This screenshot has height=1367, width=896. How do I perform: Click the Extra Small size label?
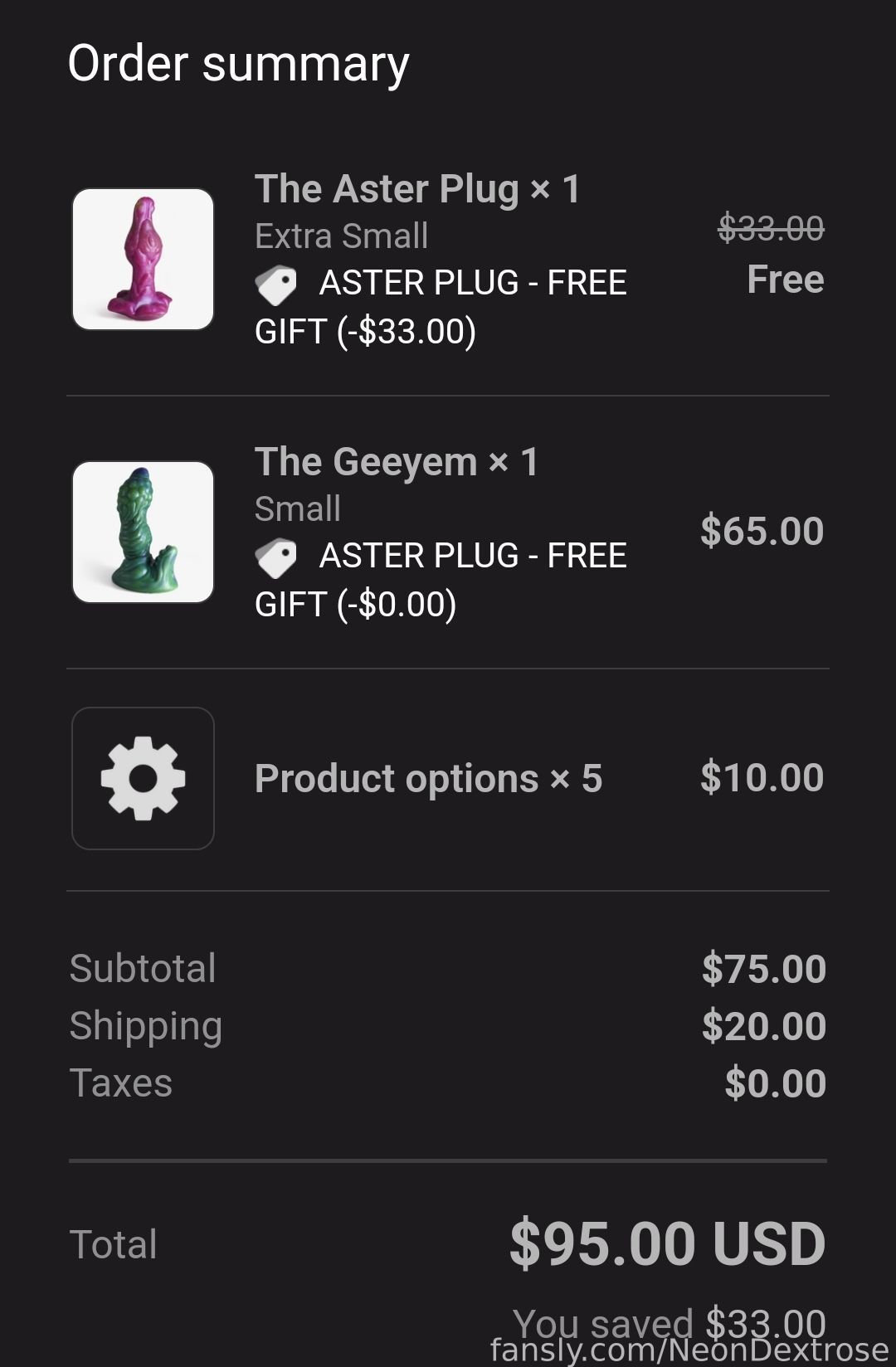point(342,236)
